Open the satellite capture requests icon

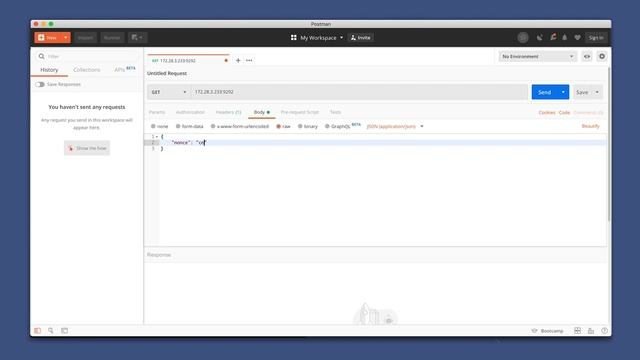(540, 38)
